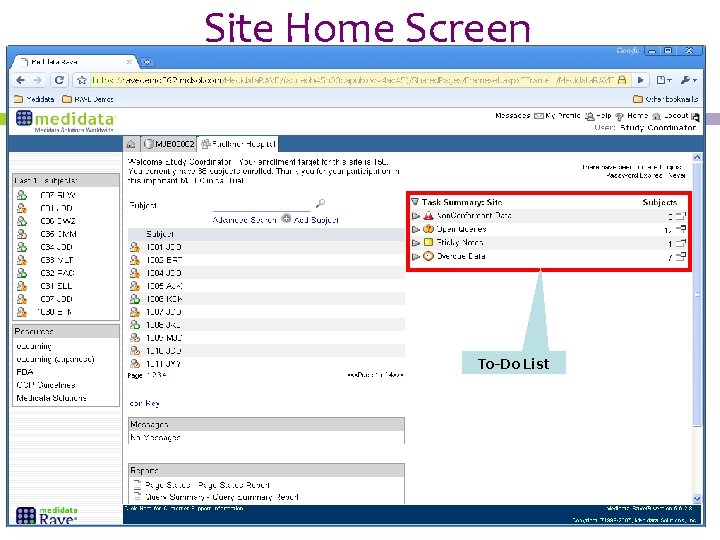Image resolution: width=720 pixels, height=540 pixels.
Task: Open subject 1001 JDD in the list
Action: (x=163, y=247)
